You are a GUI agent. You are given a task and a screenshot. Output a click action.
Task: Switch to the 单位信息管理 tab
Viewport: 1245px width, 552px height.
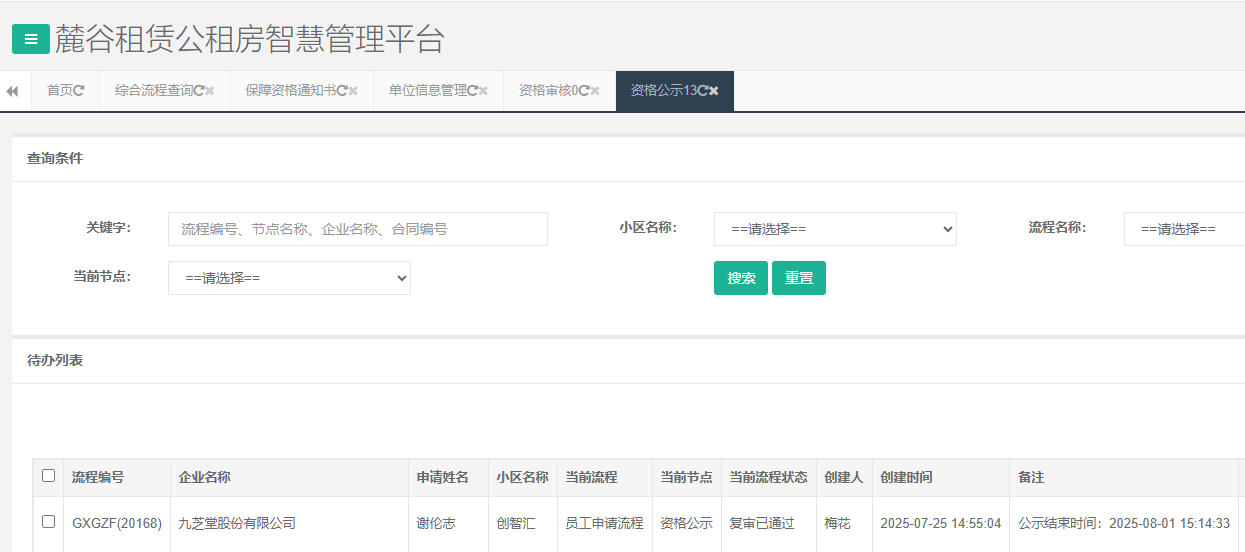427,91
